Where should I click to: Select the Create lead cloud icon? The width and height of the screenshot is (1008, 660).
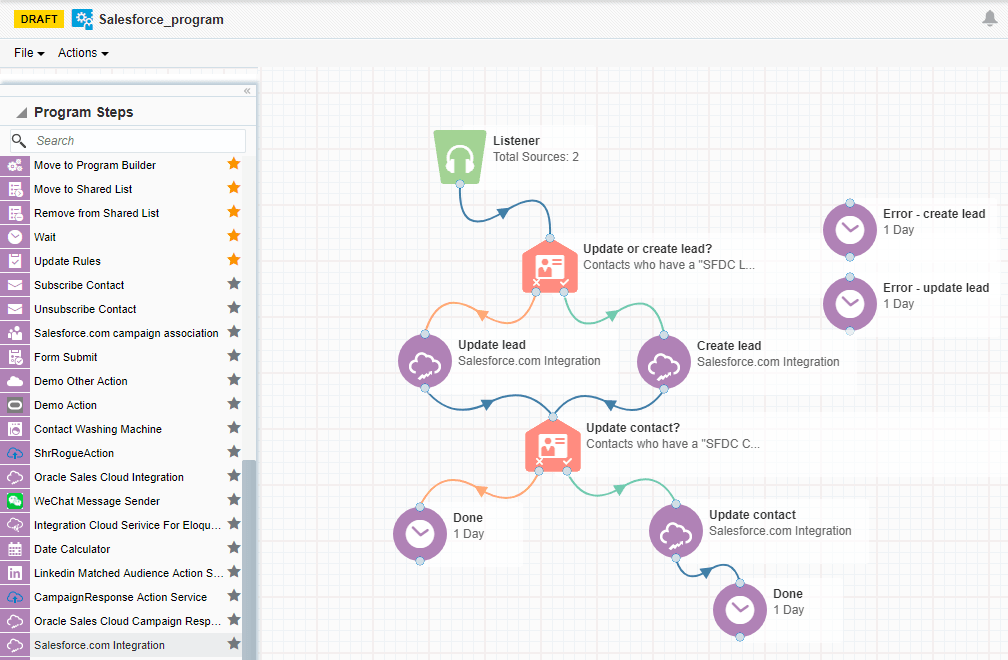click(665, 361)
